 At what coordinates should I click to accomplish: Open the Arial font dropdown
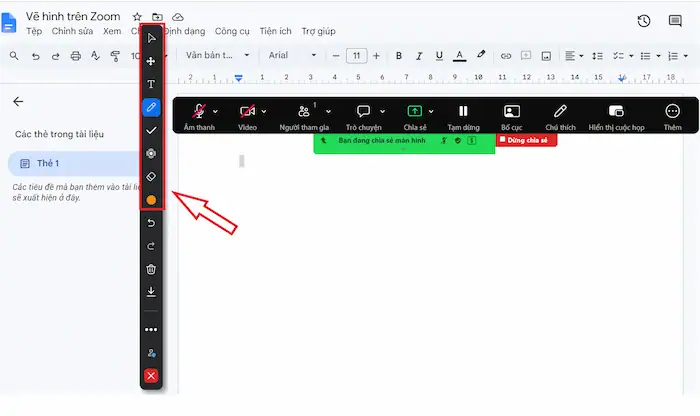(x=292, y=55)
